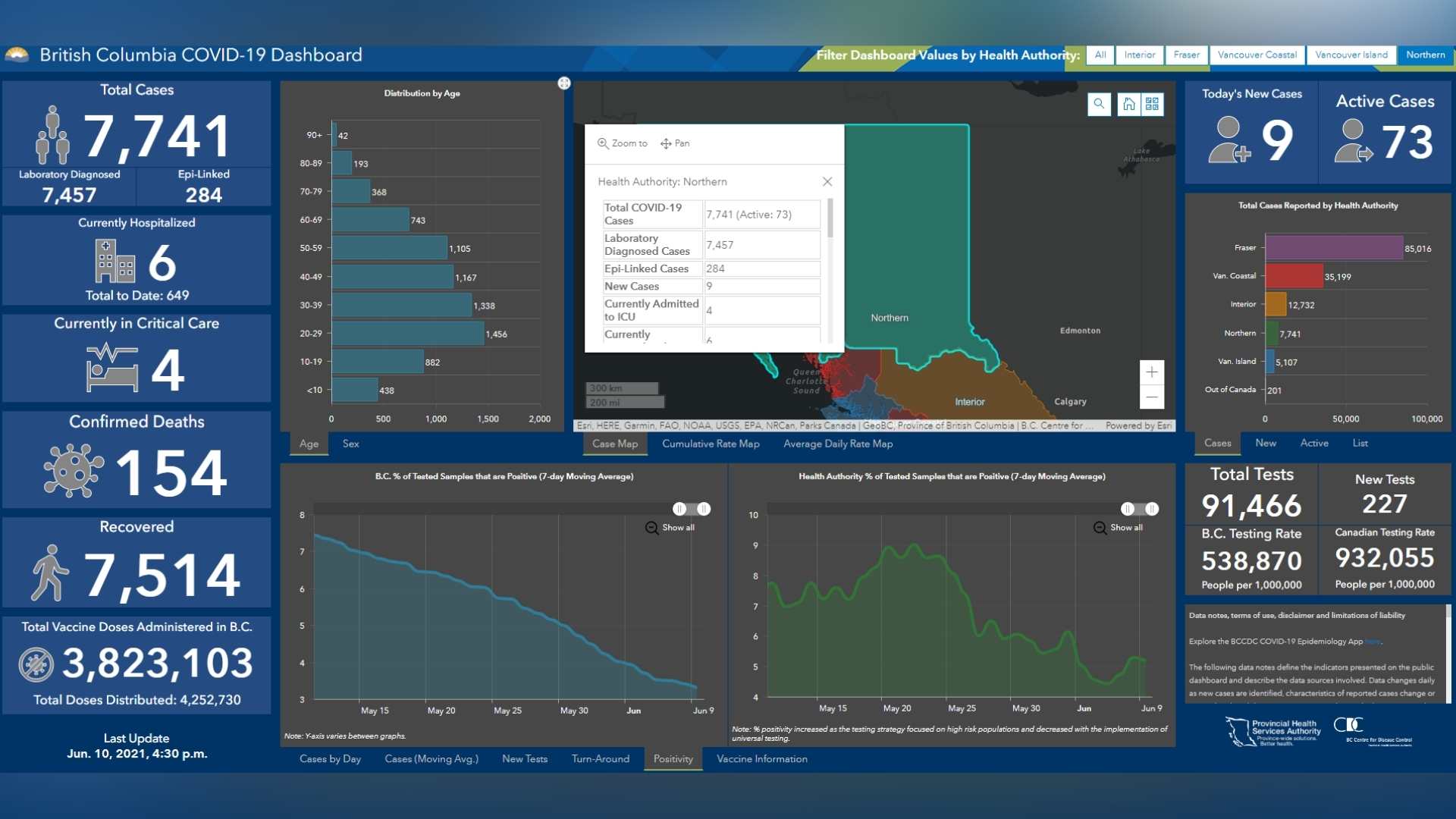The width and height of the screenshot is (1456, 819).
Task: Filter dashboard by Interior health authority
Action: pyautogui.click(x=1140, y=55)
